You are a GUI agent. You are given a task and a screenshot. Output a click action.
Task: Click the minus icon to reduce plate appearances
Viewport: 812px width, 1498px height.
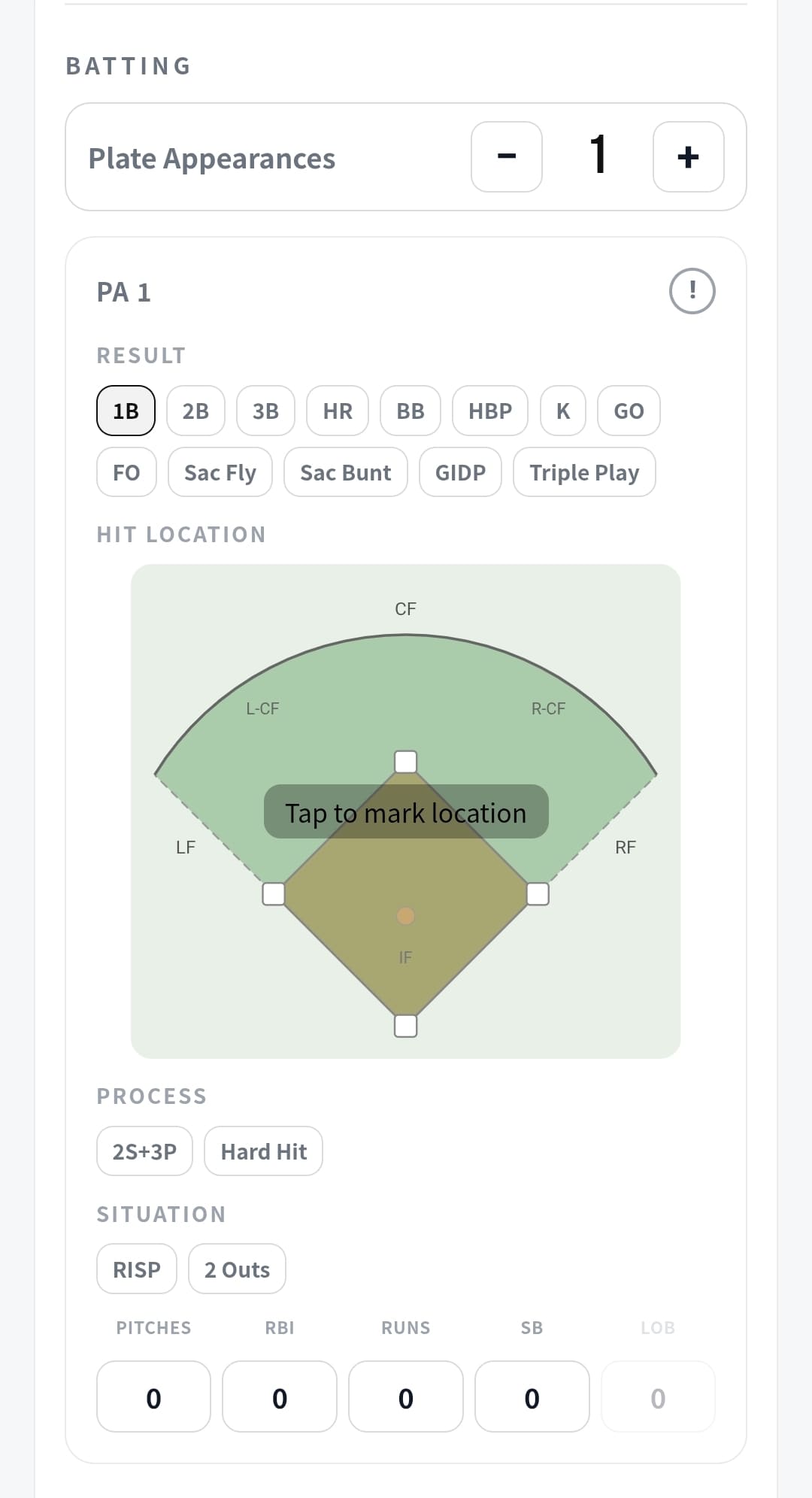506,156
